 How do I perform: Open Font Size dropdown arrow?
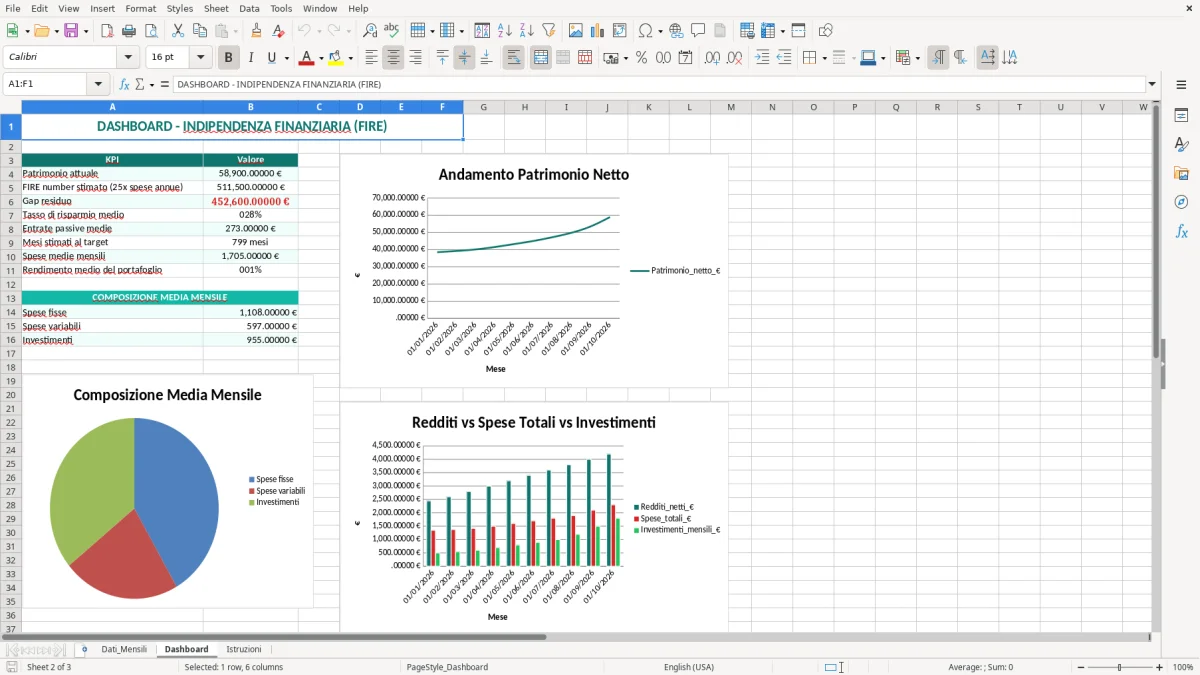[201, 58]
